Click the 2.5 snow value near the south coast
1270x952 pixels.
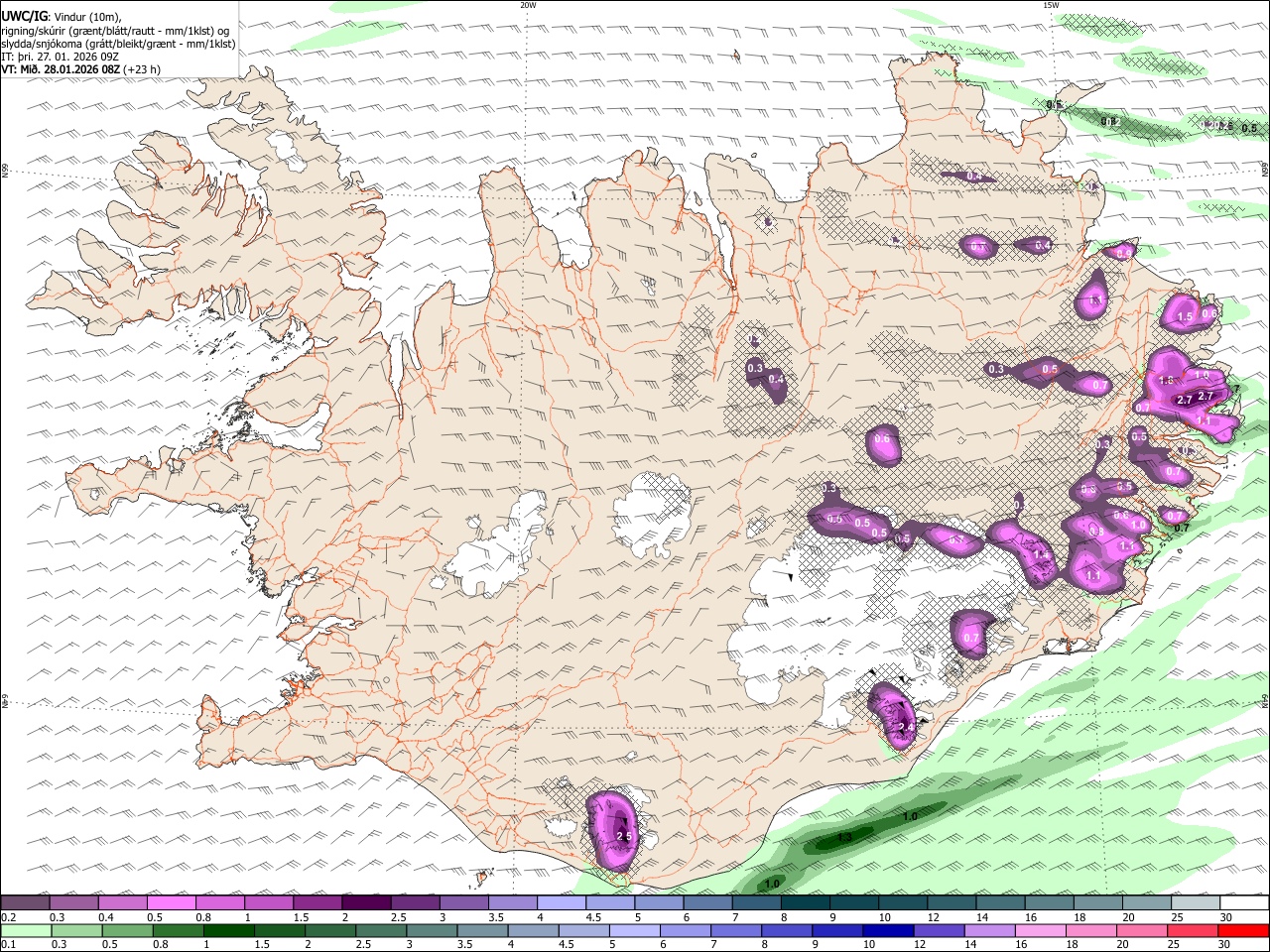point(624,837)
